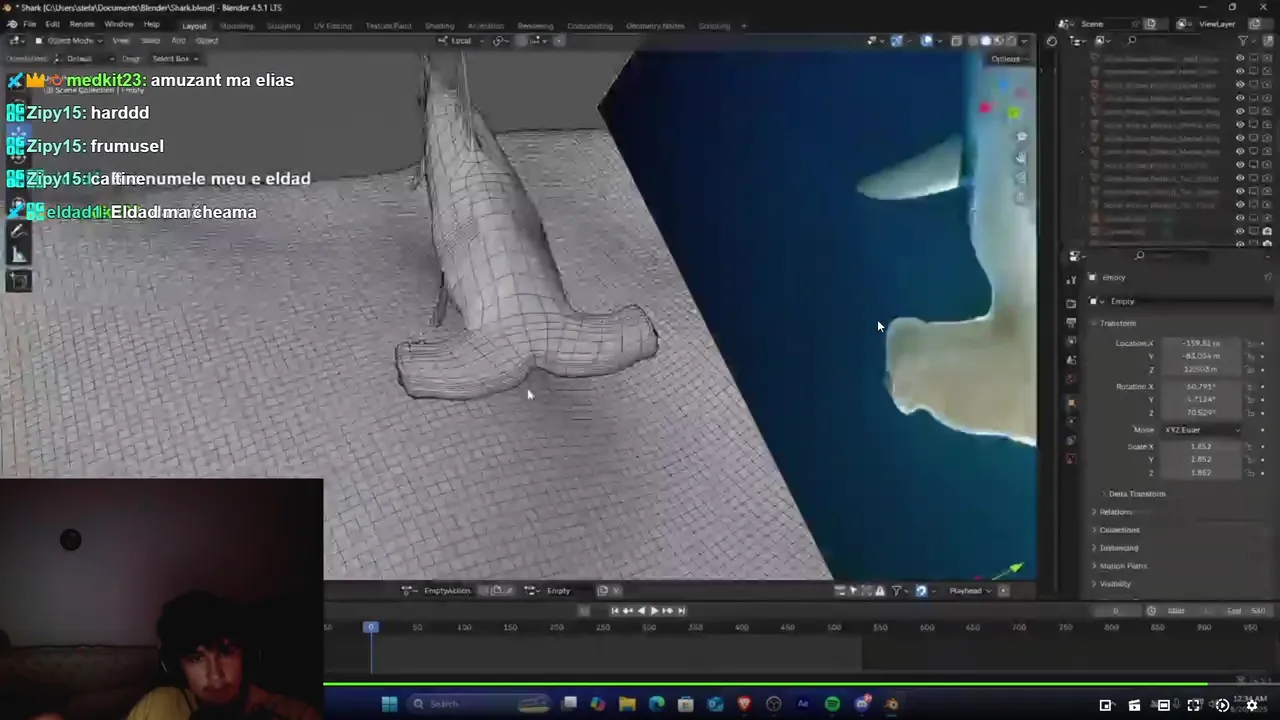
Task: Open the Edit menu
Action: coord(53,24)
